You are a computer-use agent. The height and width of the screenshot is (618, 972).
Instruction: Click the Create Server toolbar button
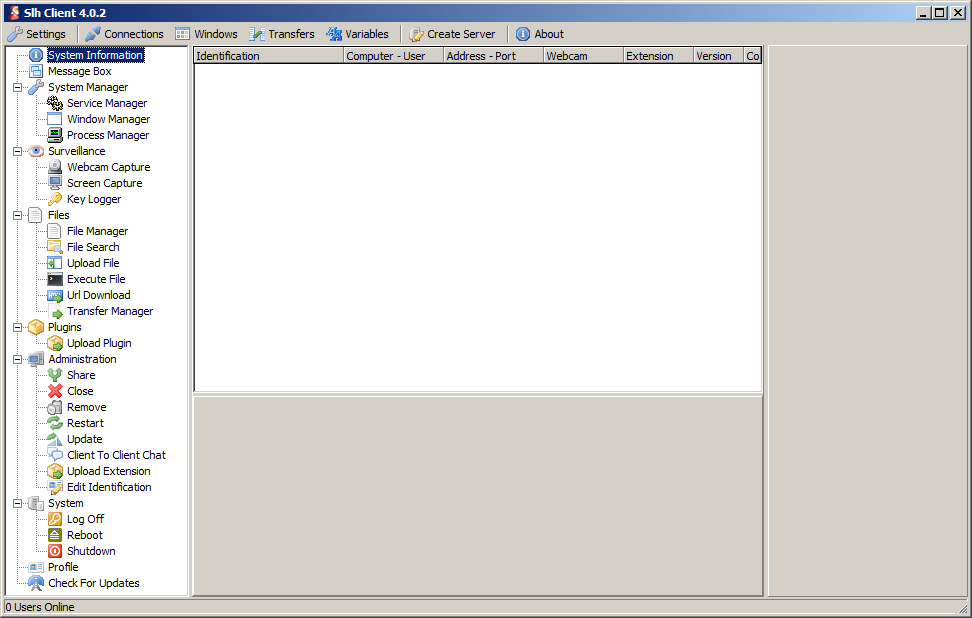tap(452, 34)
